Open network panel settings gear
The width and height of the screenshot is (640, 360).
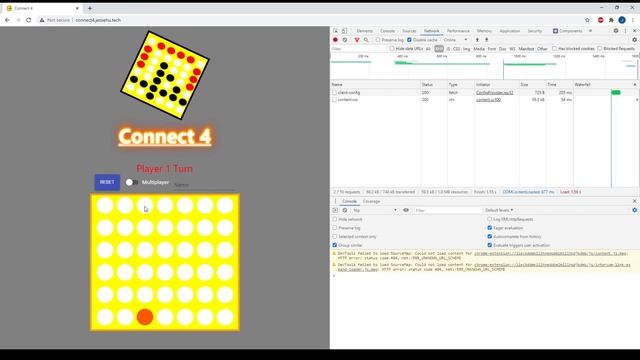(x=634, y=40)
